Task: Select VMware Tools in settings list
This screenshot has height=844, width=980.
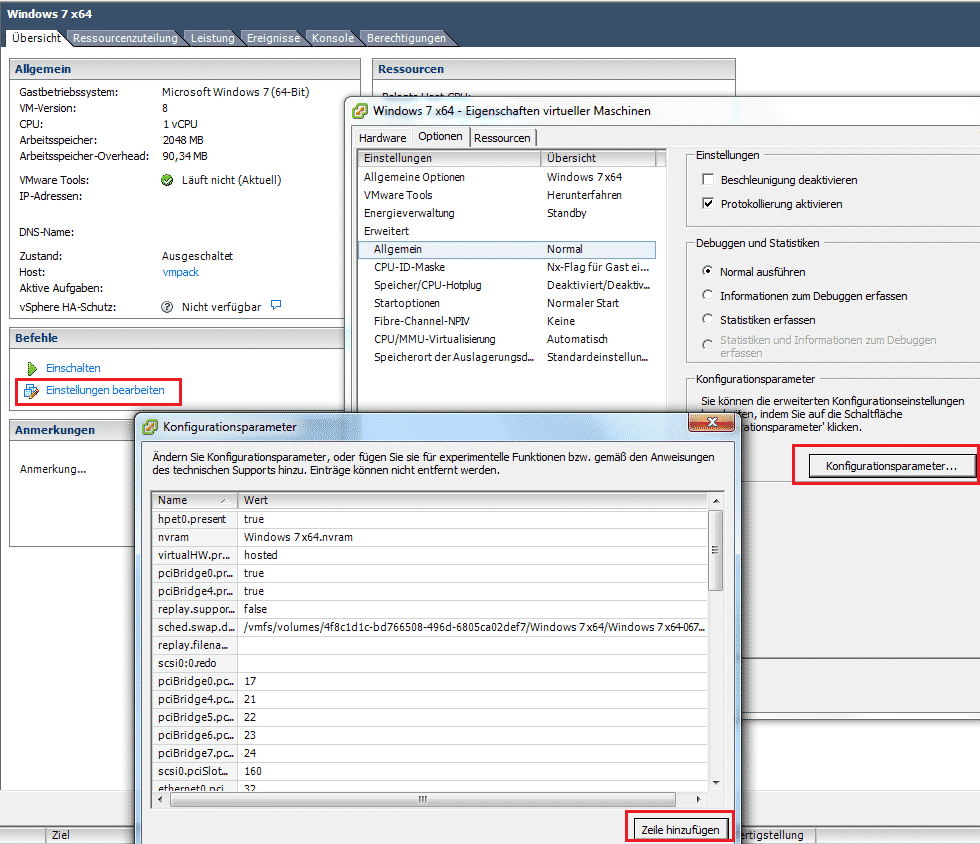Action: click(x=507, y=195)
